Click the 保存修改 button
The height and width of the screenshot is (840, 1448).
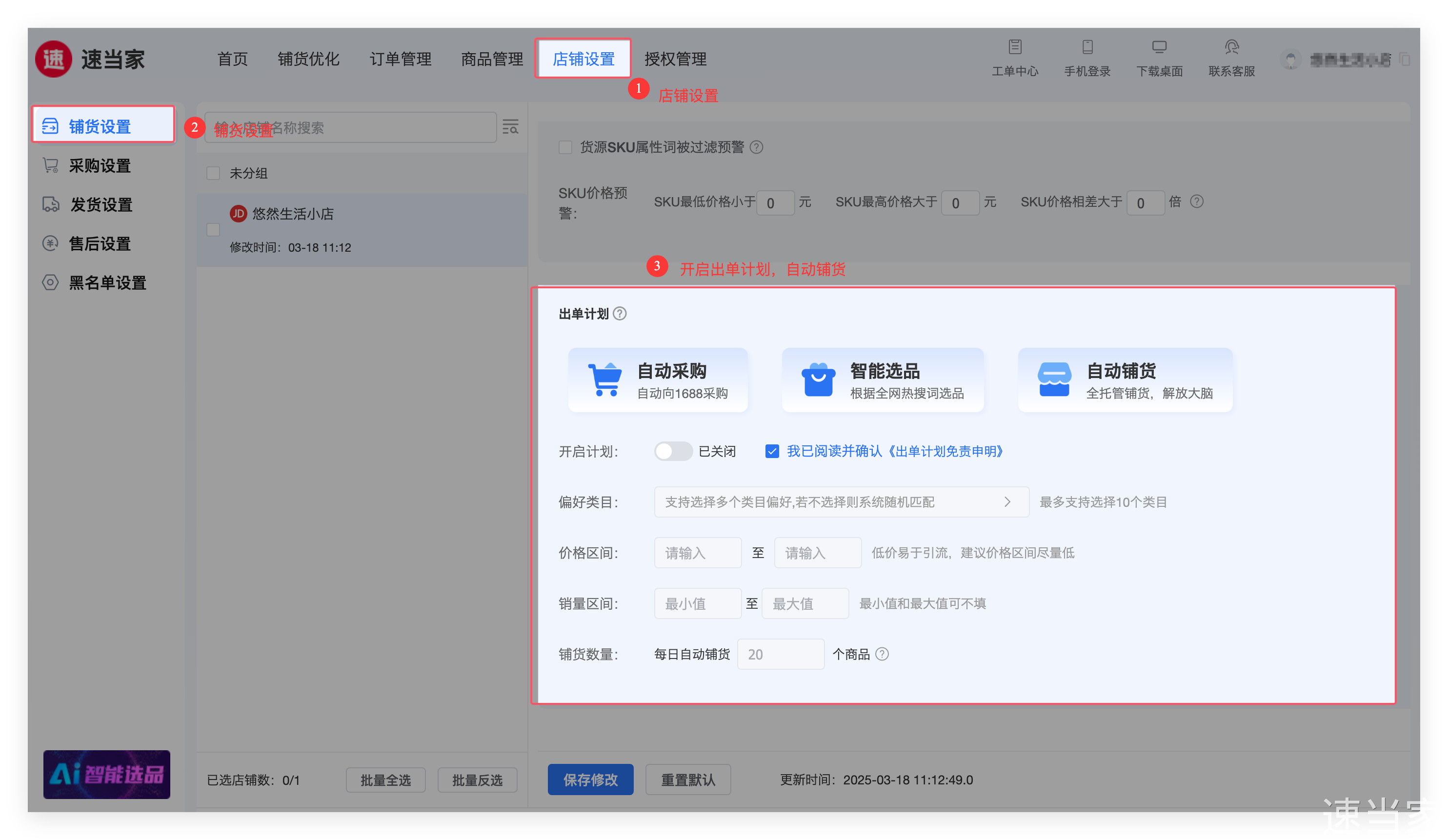point(590,780)
